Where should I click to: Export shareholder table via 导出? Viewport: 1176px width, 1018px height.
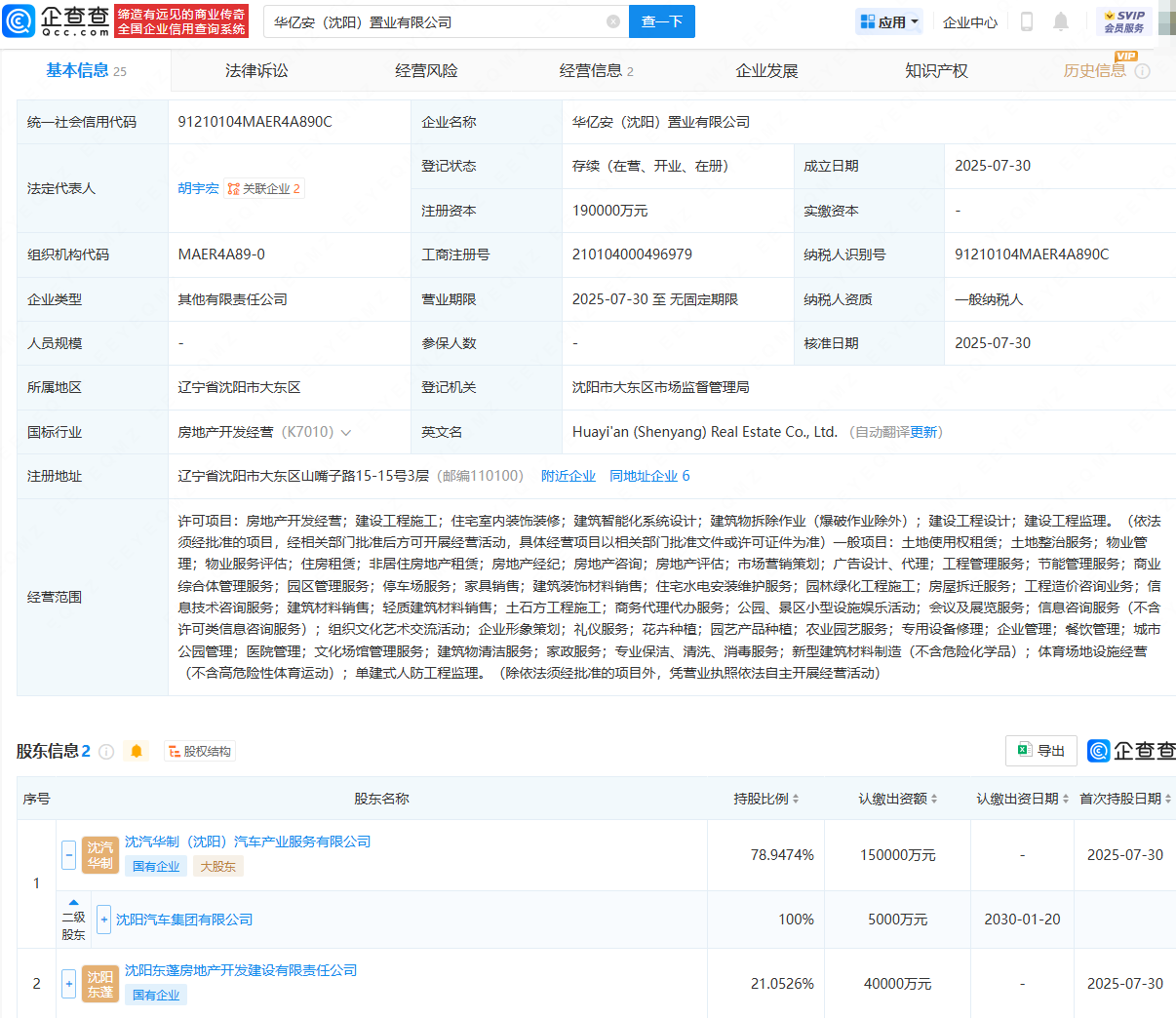(x=1041, y=750)
